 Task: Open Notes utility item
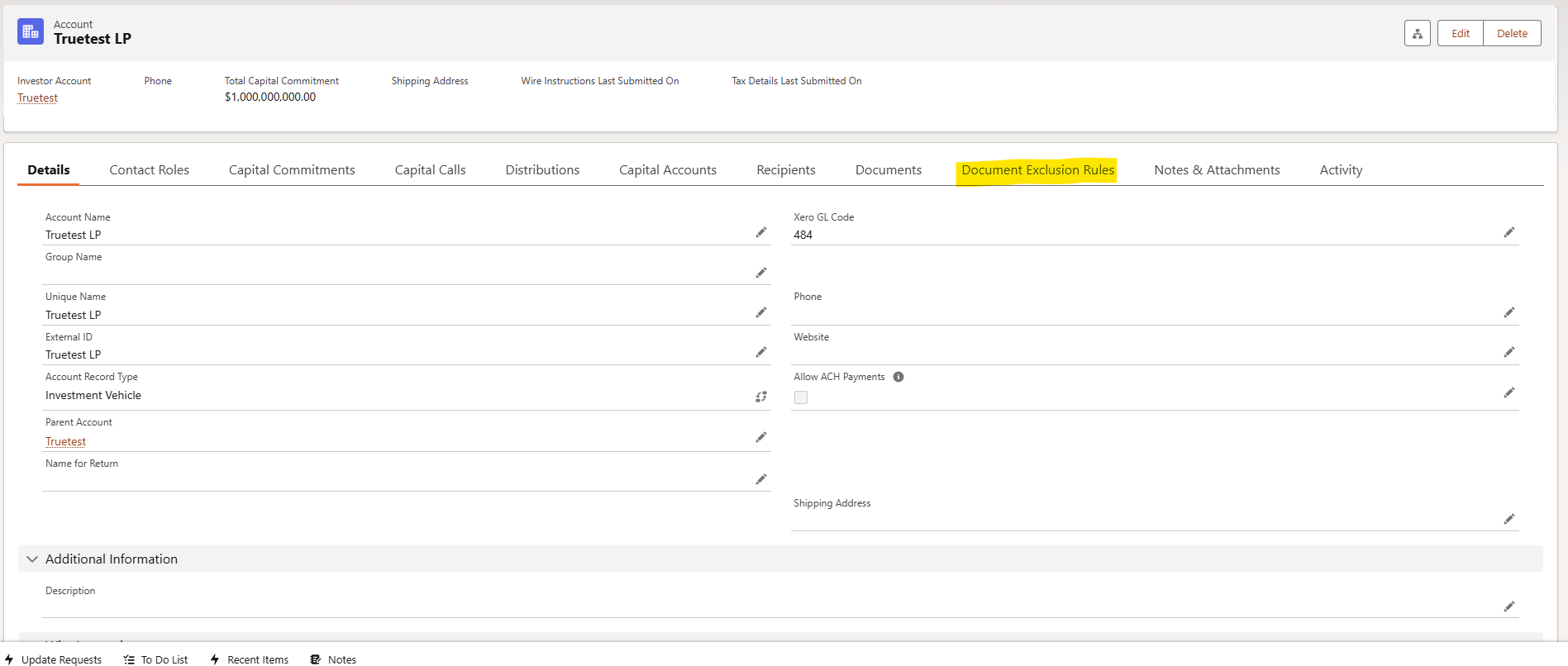click(x=333, y=659)
